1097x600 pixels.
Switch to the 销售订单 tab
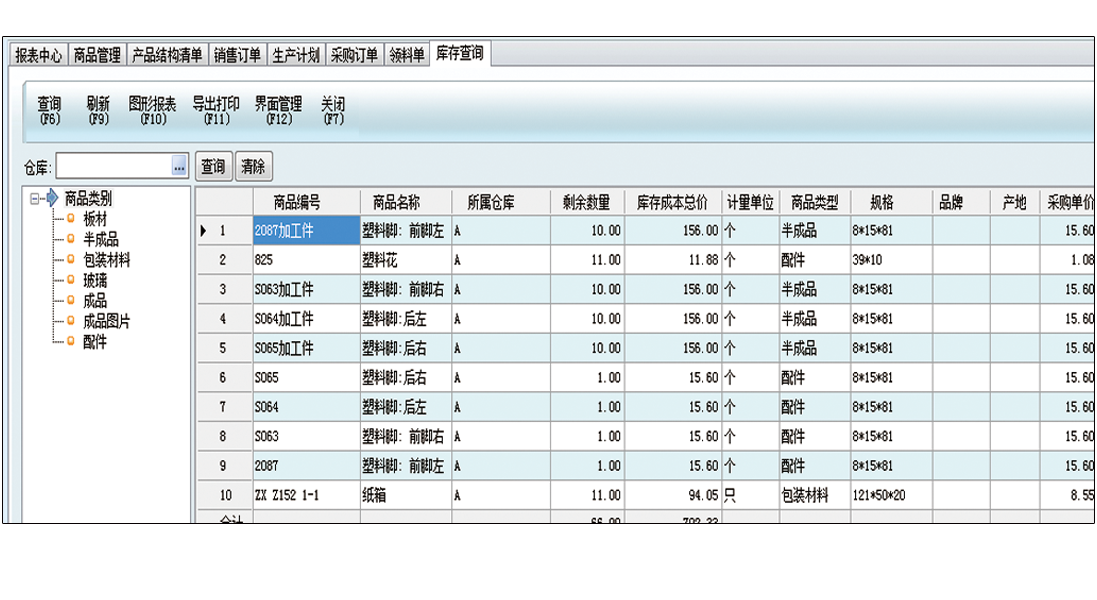tap(237, 56)
